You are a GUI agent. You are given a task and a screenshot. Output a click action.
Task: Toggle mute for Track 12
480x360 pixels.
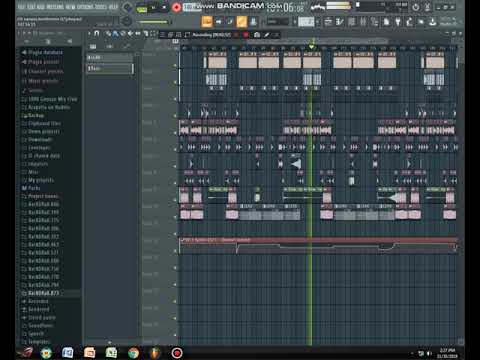point(175,251)
